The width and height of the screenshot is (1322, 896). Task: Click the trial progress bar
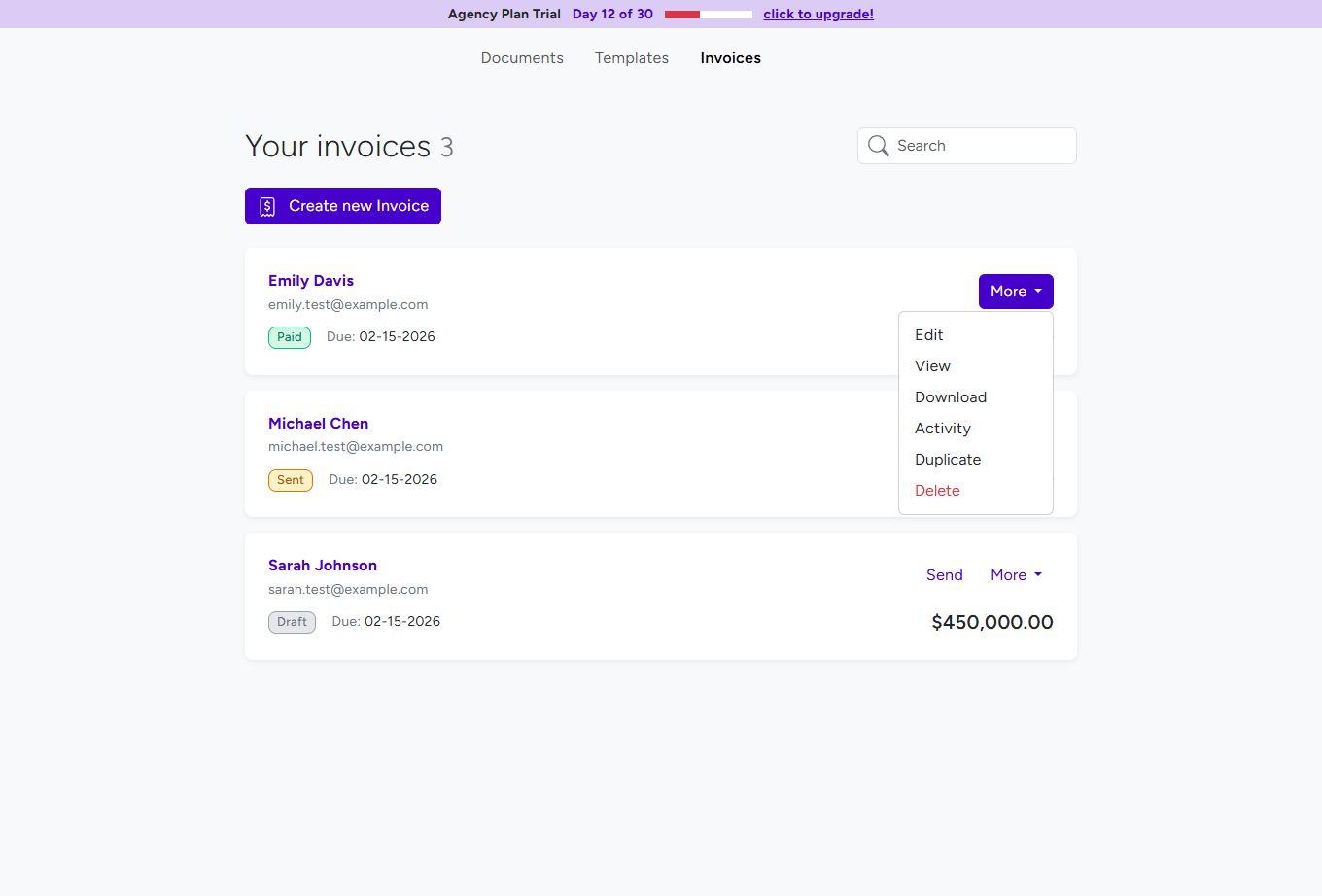pos(707,14)
